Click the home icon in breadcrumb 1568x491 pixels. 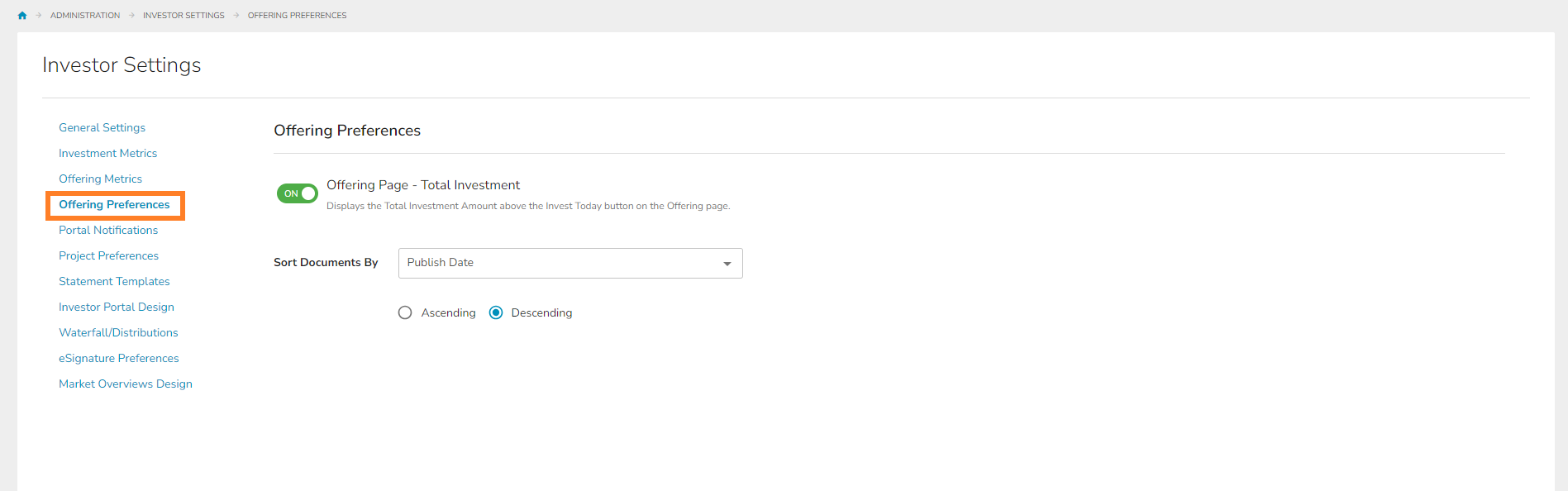[x=22, y=16]
